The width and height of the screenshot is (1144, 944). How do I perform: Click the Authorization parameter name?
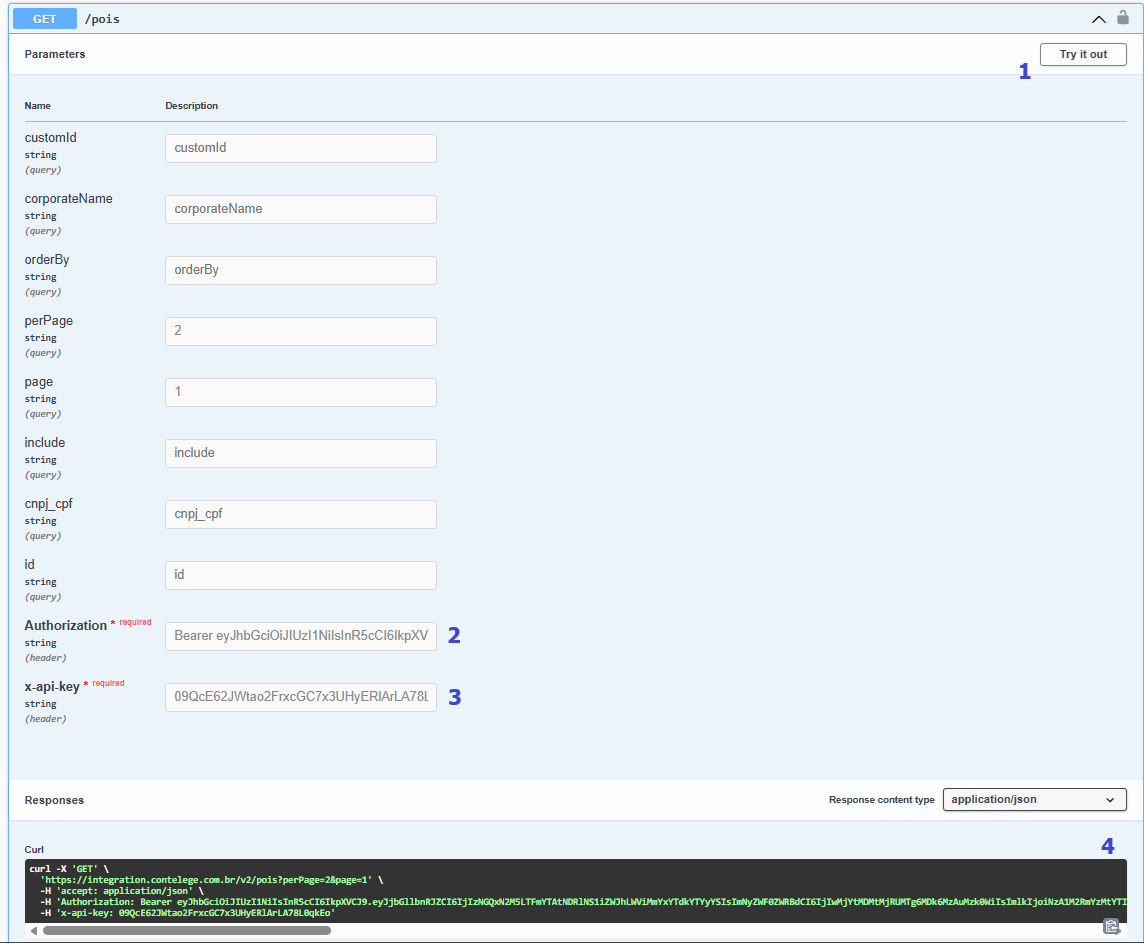click(x=66, y=625)
